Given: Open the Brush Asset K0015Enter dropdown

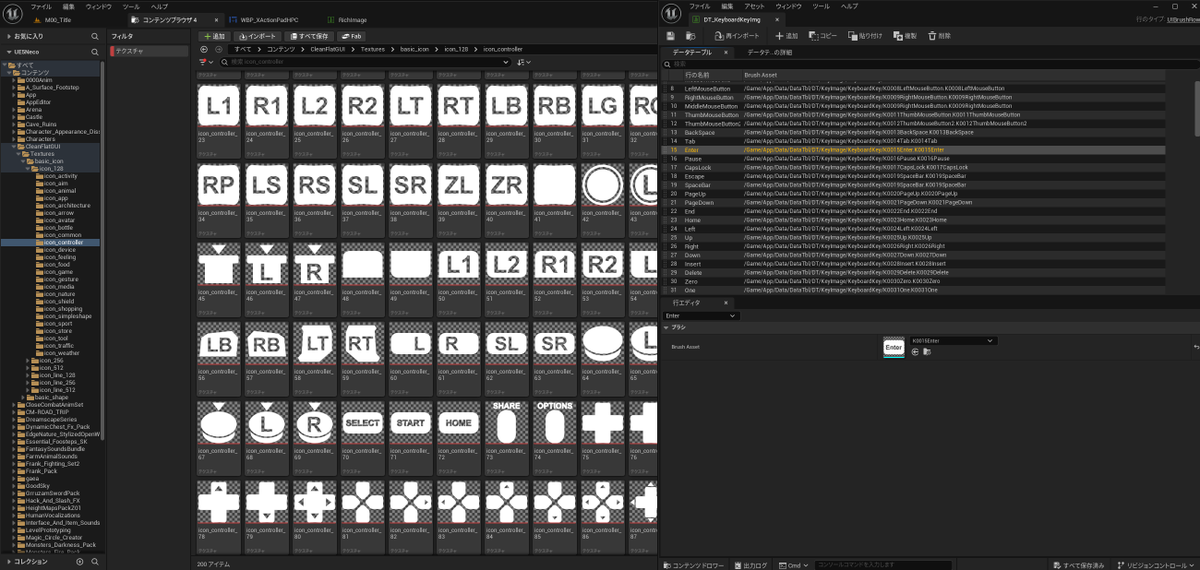Looking at the screenshot, I should point(953,341).
